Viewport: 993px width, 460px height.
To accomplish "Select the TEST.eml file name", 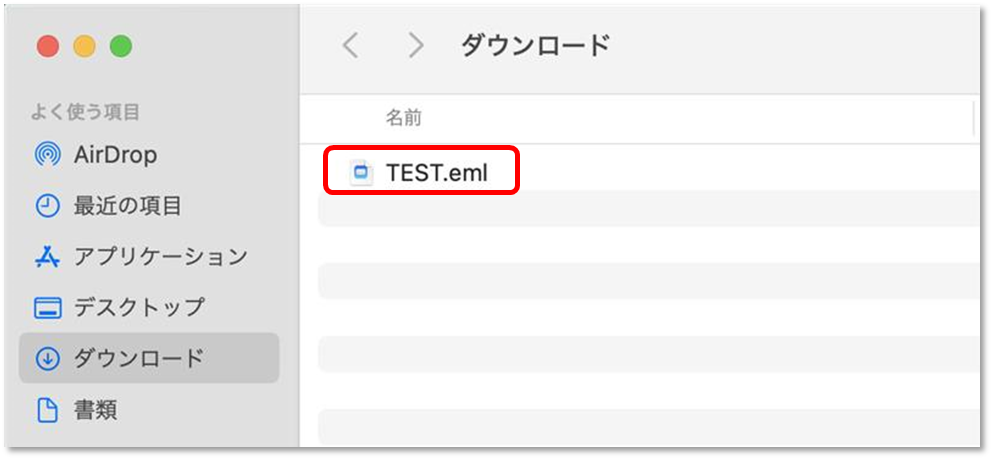I will tap(437, 172).
